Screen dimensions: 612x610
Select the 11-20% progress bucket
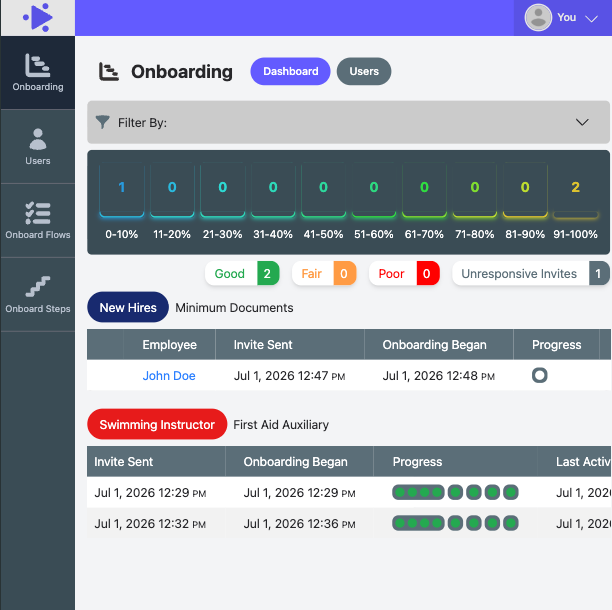[172, 202]
